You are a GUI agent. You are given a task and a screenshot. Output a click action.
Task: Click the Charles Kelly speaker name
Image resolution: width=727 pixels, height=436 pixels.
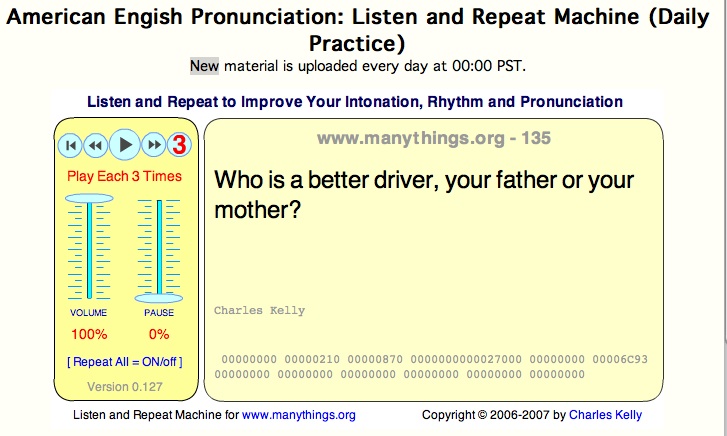259,310
